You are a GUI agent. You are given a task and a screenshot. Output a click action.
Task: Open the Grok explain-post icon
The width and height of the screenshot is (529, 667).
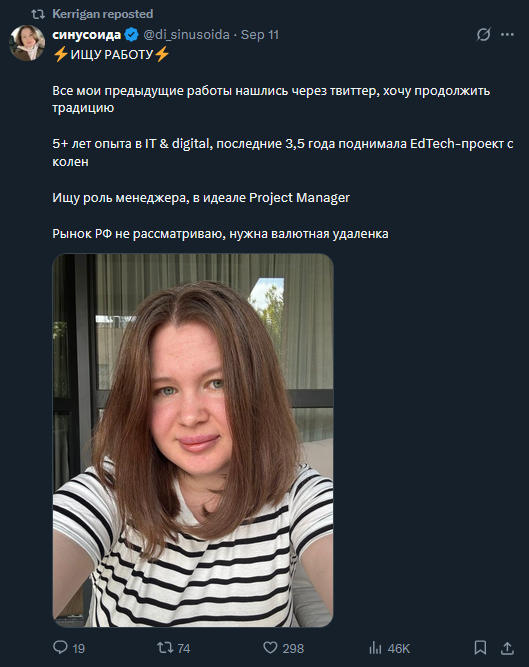click(x=483, y=34)
